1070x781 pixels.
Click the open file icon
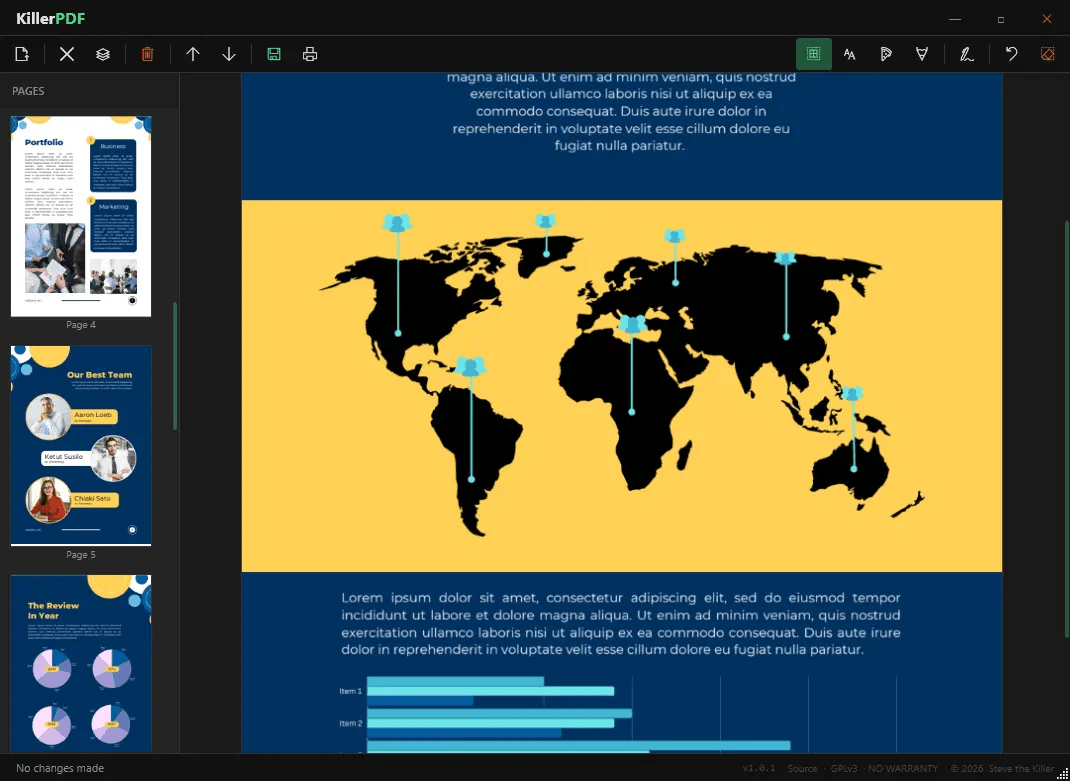pyautogui.click(x=22, y=54)
